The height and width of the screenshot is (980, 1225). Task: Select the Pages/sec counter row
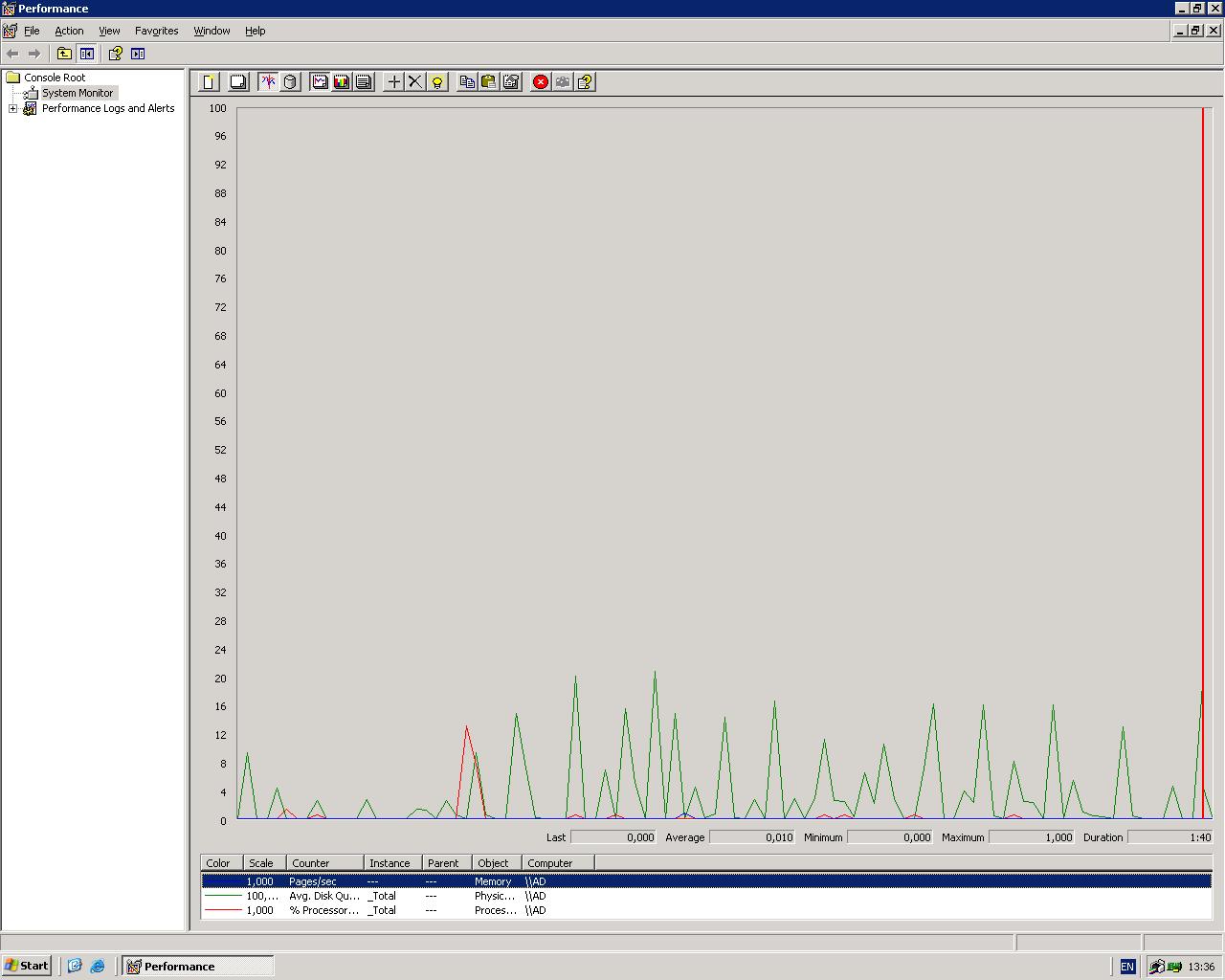tap(706, 881)
